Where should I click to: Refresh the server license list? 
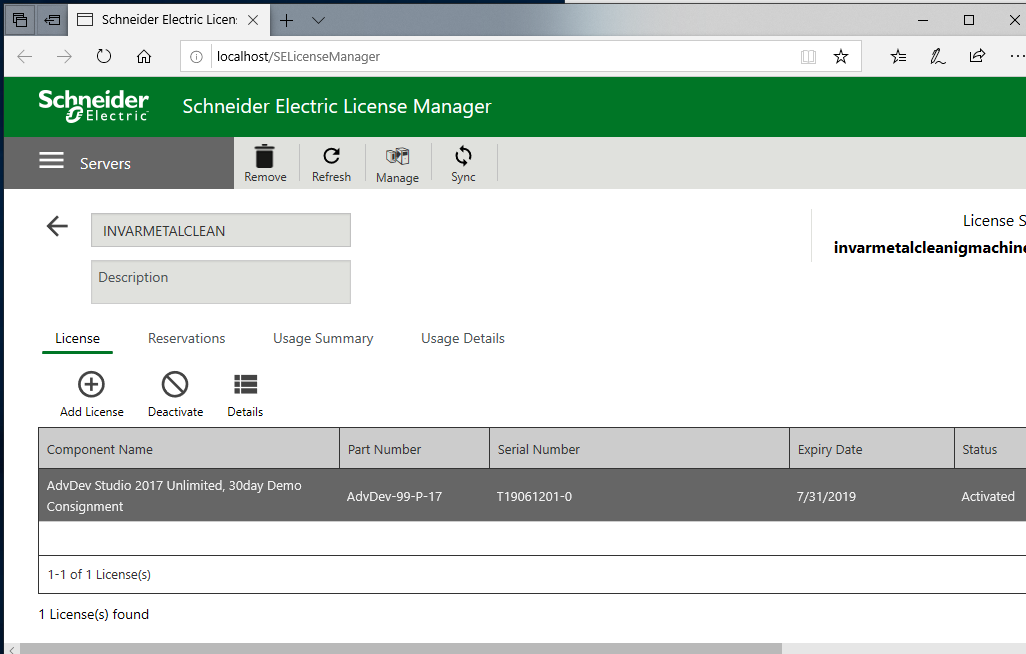[x=331, y=163]
